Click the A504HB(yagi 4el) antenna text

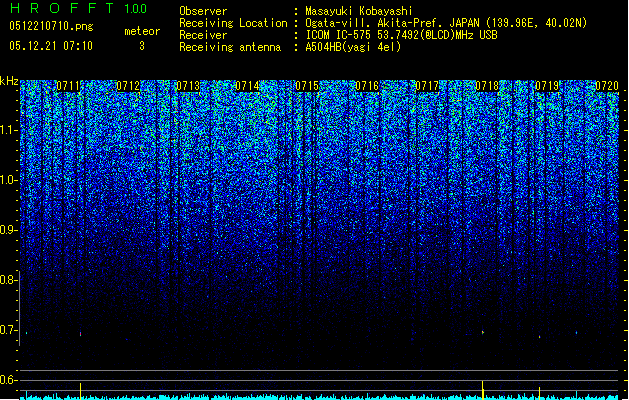[353, 47]
